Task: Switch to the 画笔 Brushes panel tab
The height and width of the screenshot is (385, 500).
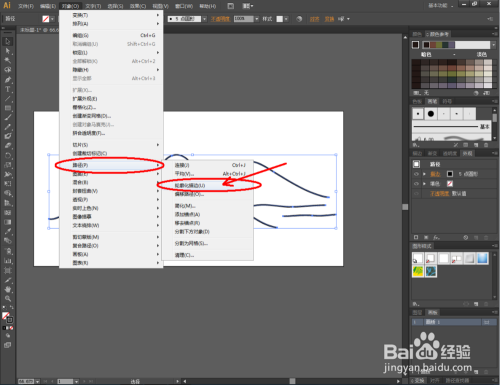Action: click(x=432, y=101)
